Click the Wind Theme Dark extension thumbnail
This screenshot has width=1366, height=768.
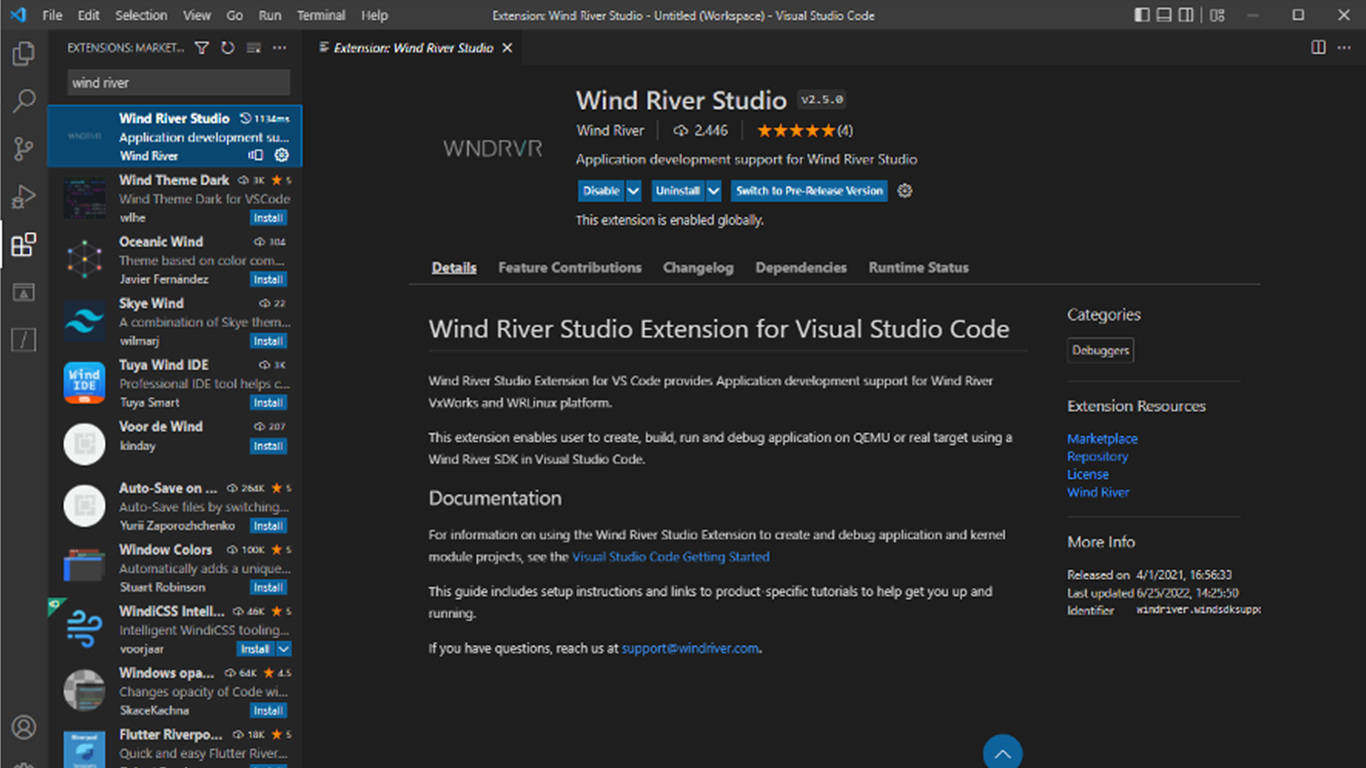click(x=84, y=198)
